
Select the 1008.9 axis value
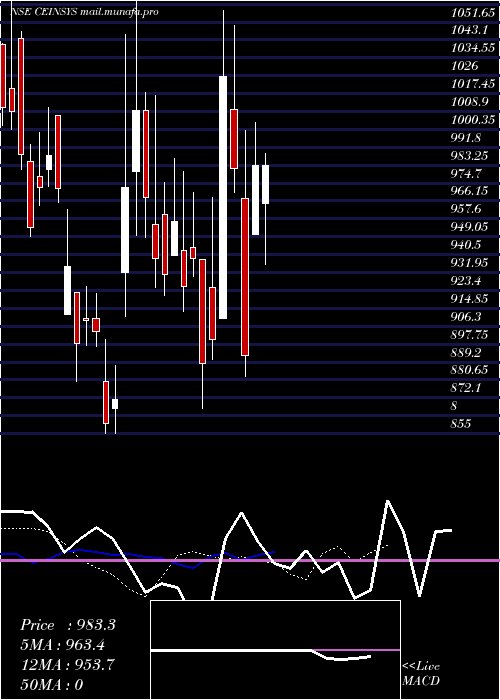coord(469,102)
